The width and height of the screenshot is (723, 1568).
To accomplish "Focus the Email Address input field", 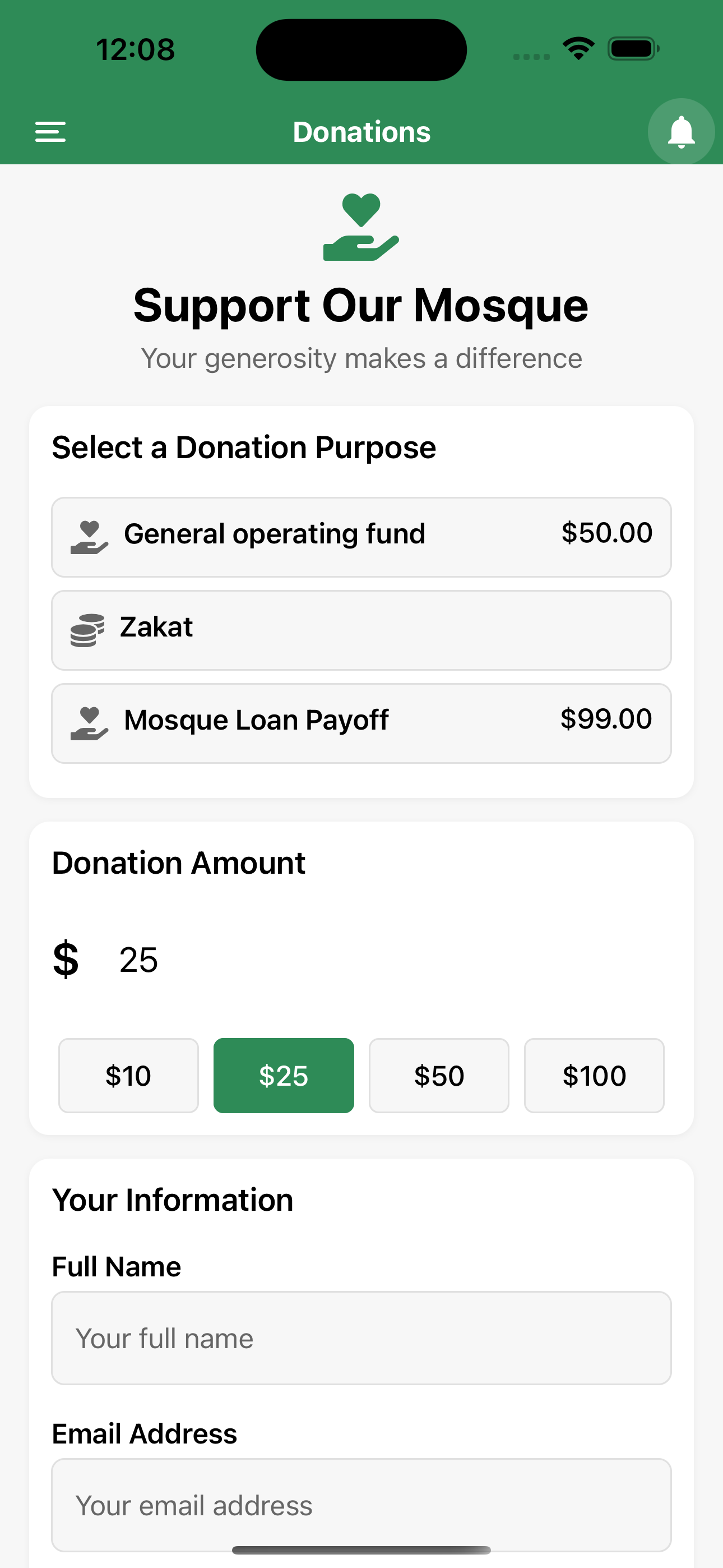I will pyautogui.click(x=361, y=1505).
